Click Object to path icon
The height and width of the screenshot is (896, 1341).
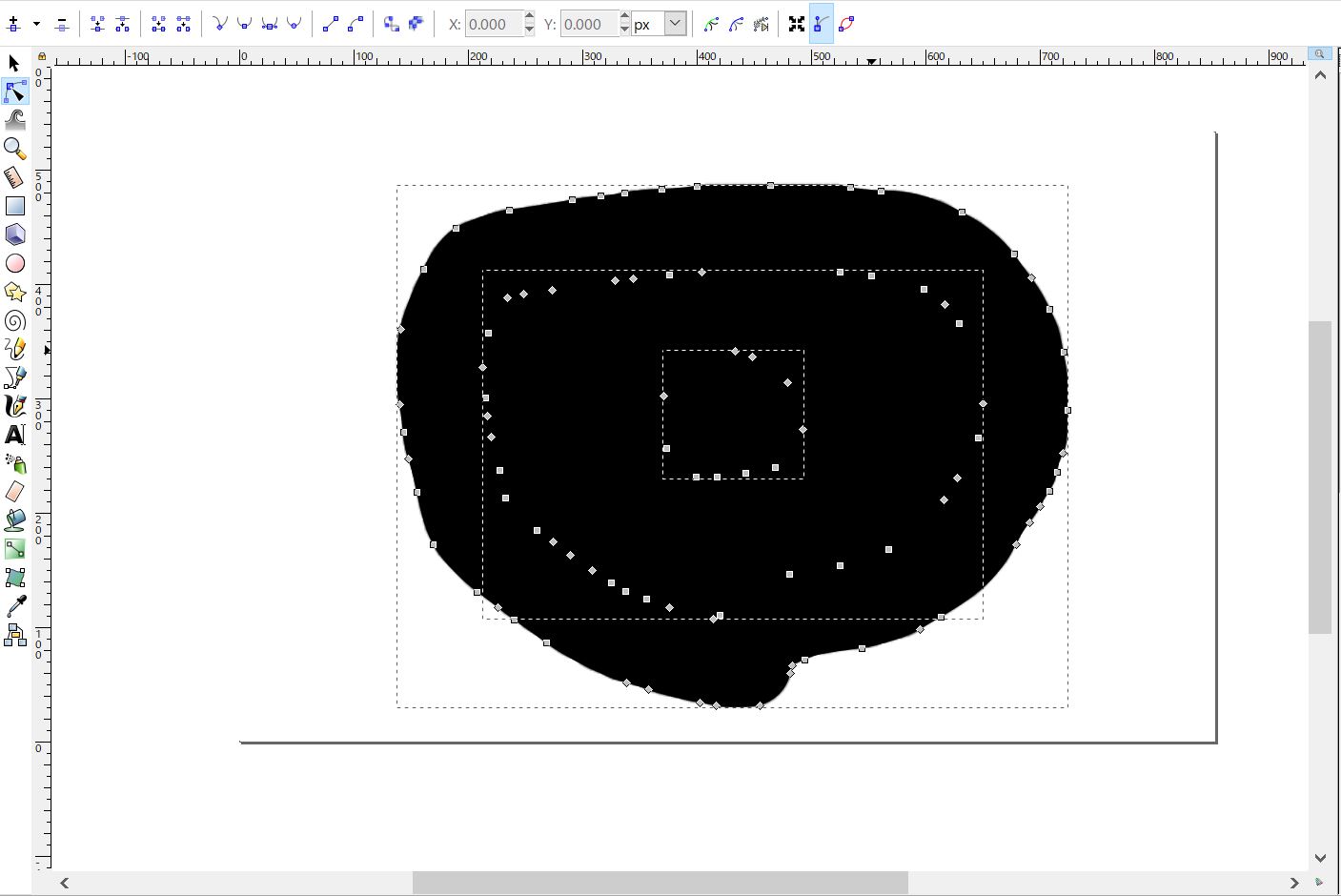[x=392, y=24]
